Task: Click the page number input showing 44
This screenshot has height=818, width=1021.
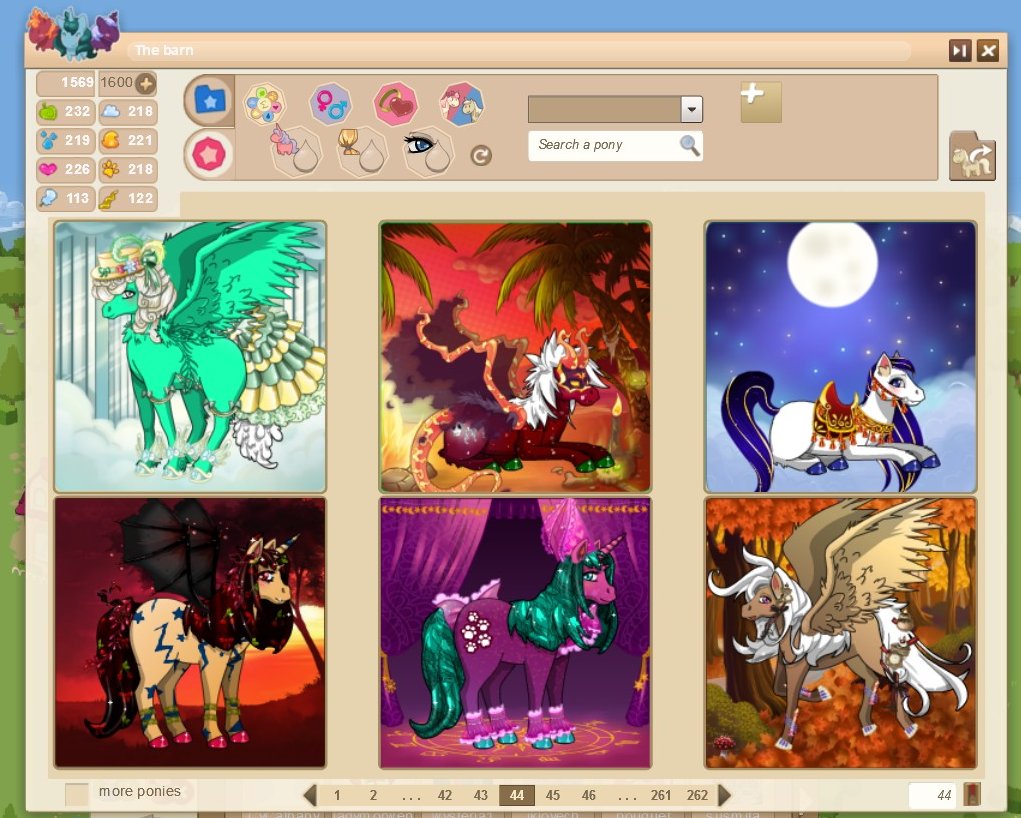Action: tap(932, 795)
